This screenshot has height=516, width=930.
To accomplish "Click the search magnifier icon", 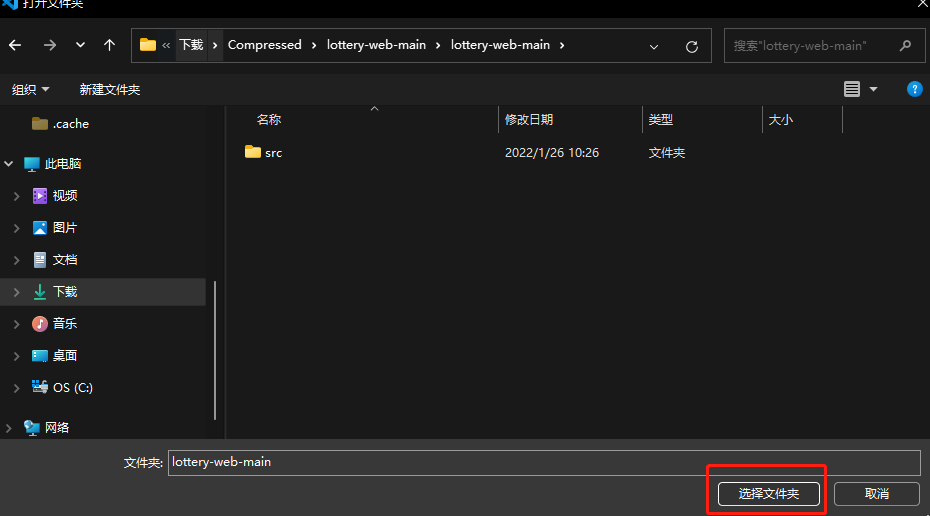I will coord(905,46).
